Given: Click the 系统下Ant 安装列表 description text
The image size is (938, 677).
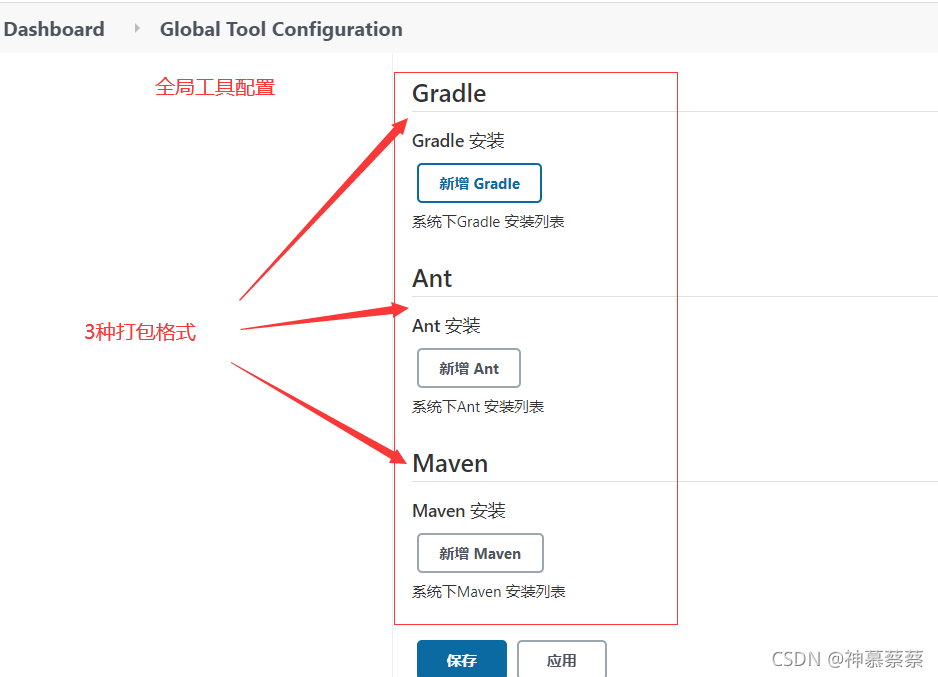Looking at the screenshot, I should (478, 407).
